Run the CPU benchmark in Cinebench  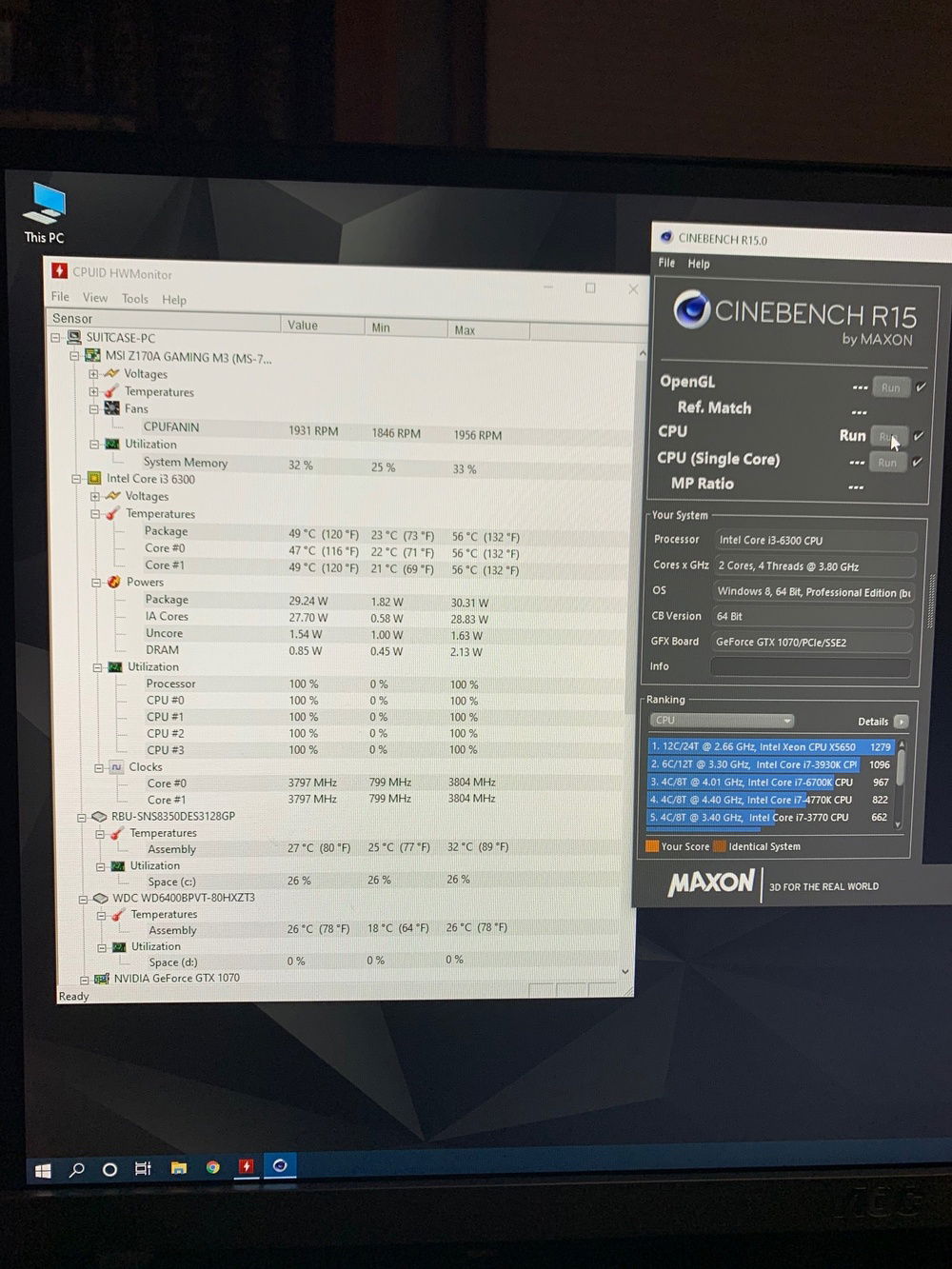[889, 436]
